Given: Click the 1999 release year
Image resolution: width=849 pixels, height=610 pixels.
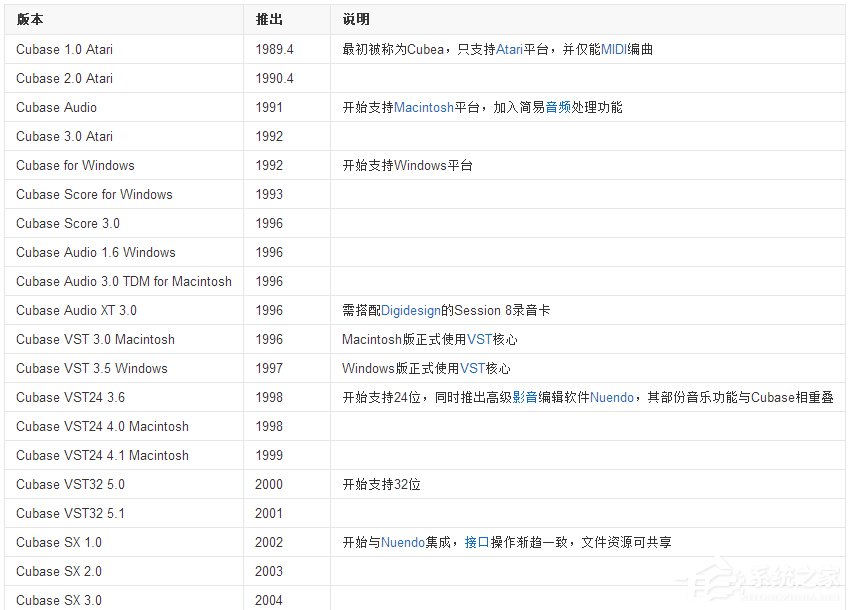Looking at the screenshot, I should [269, 455].
